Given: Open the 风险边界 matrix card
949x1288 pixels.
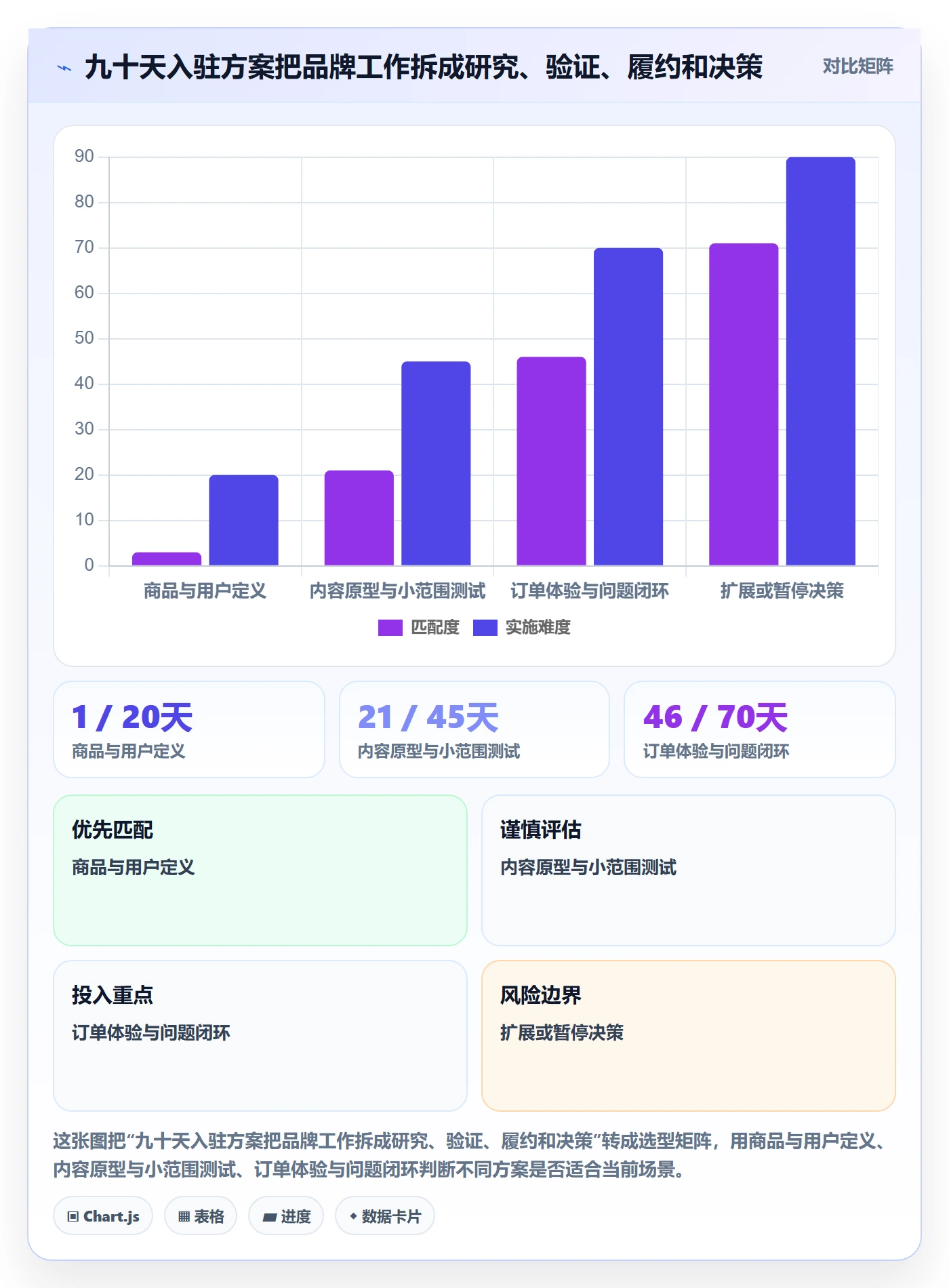Looking at the screenshot, I should (x=689, y=1036).
